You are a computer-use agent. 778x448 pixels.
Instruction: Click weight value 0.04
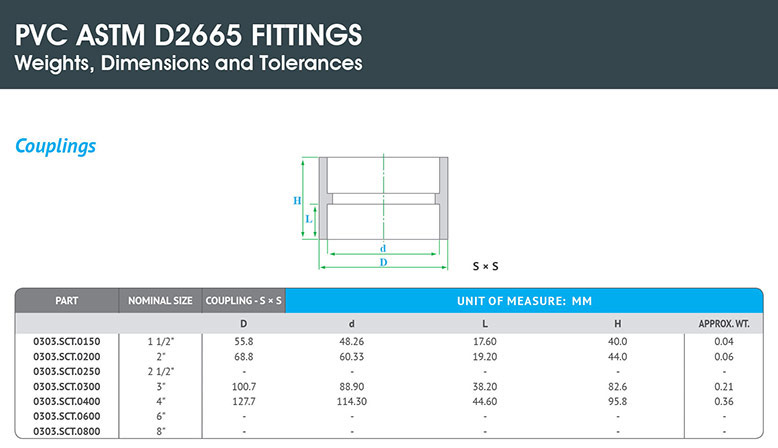724,341
